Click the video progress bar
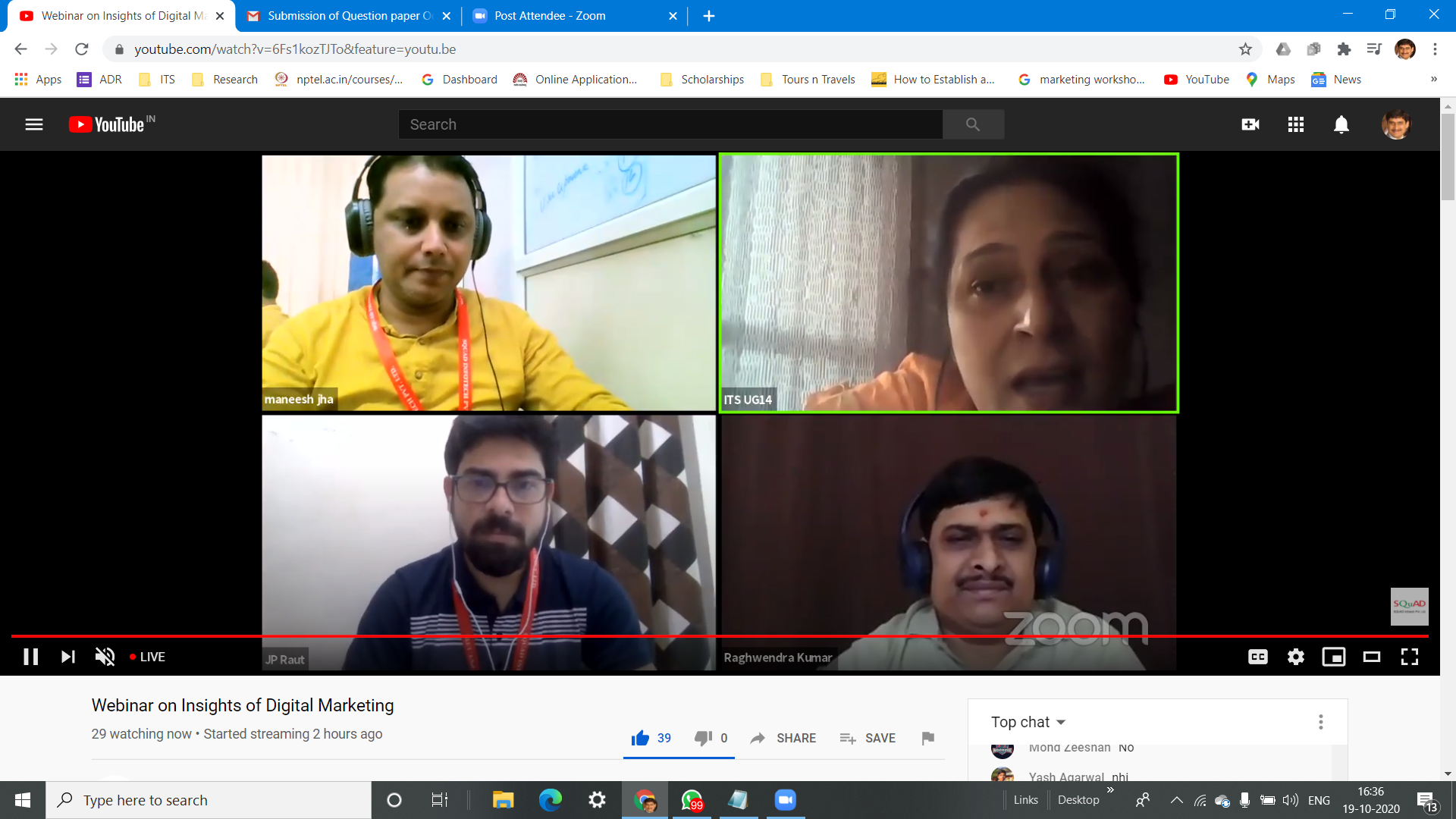Viewport: 1456px width, 819px height. [720, 636]
